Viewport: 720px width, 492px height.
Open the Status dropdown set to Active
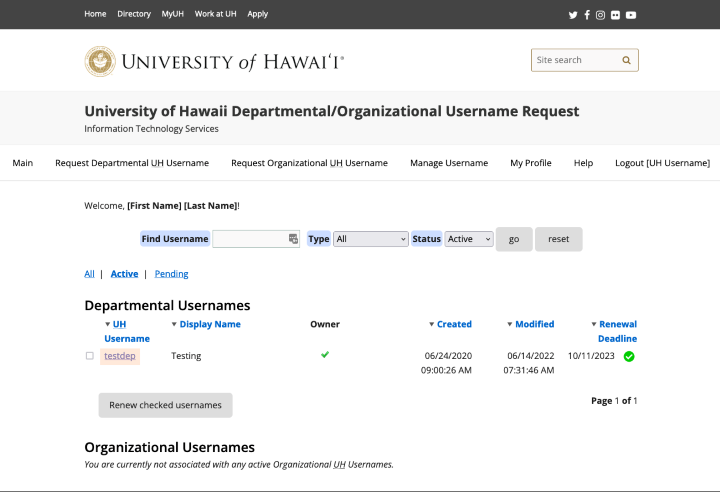pos(469,239)
